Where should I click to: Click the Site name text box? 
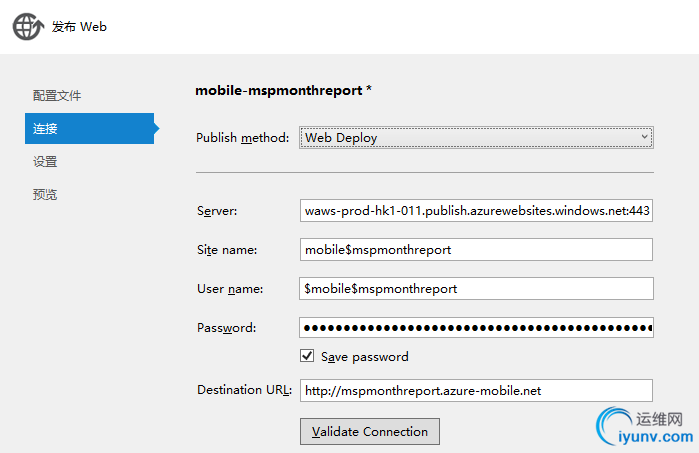point(476,250)
